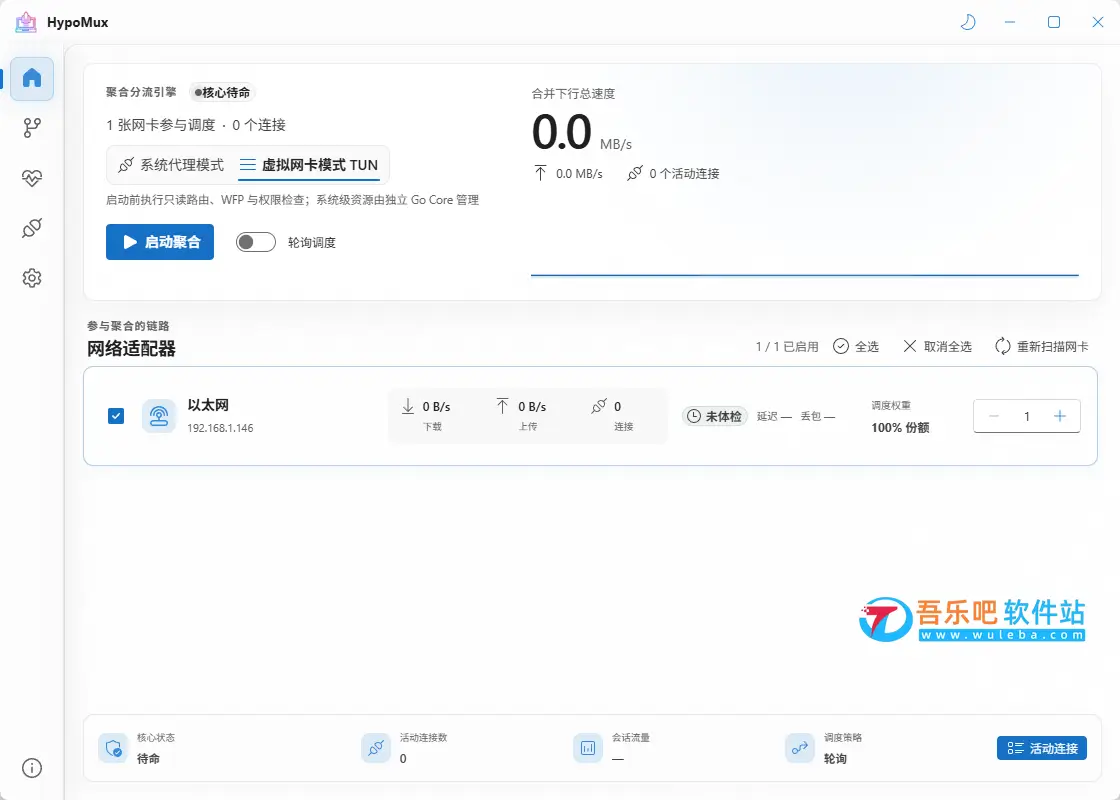The image size is (1120, 800).
Task: Click the upload arrow icon for 以太网
Action: [503, 406]
